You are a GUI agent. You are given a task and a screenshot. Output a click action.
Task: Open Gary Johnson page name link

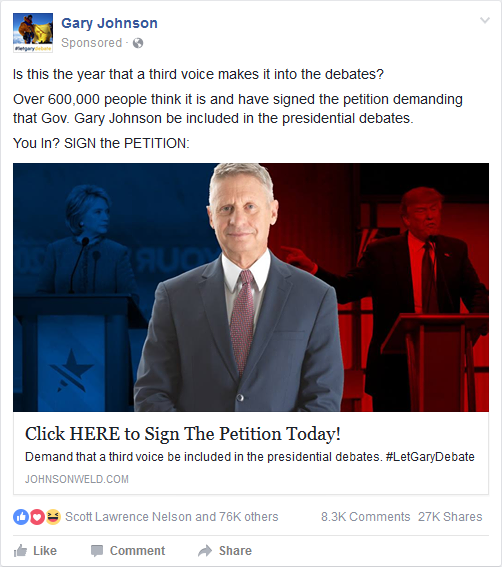click(109, 23)
